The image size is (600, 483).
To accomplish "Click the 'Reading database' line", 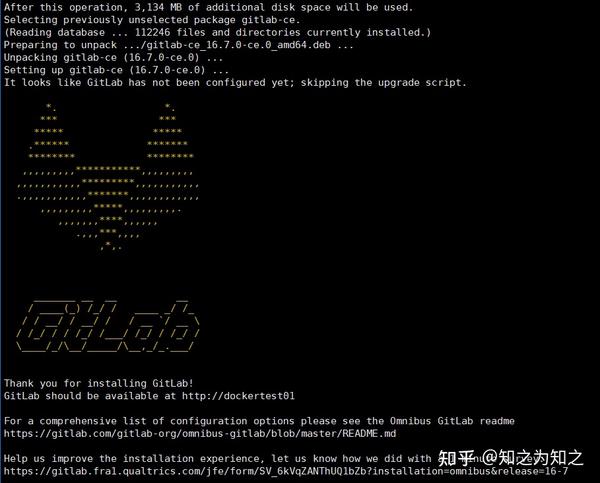I will pyautogui.click(x=217, y=33).
